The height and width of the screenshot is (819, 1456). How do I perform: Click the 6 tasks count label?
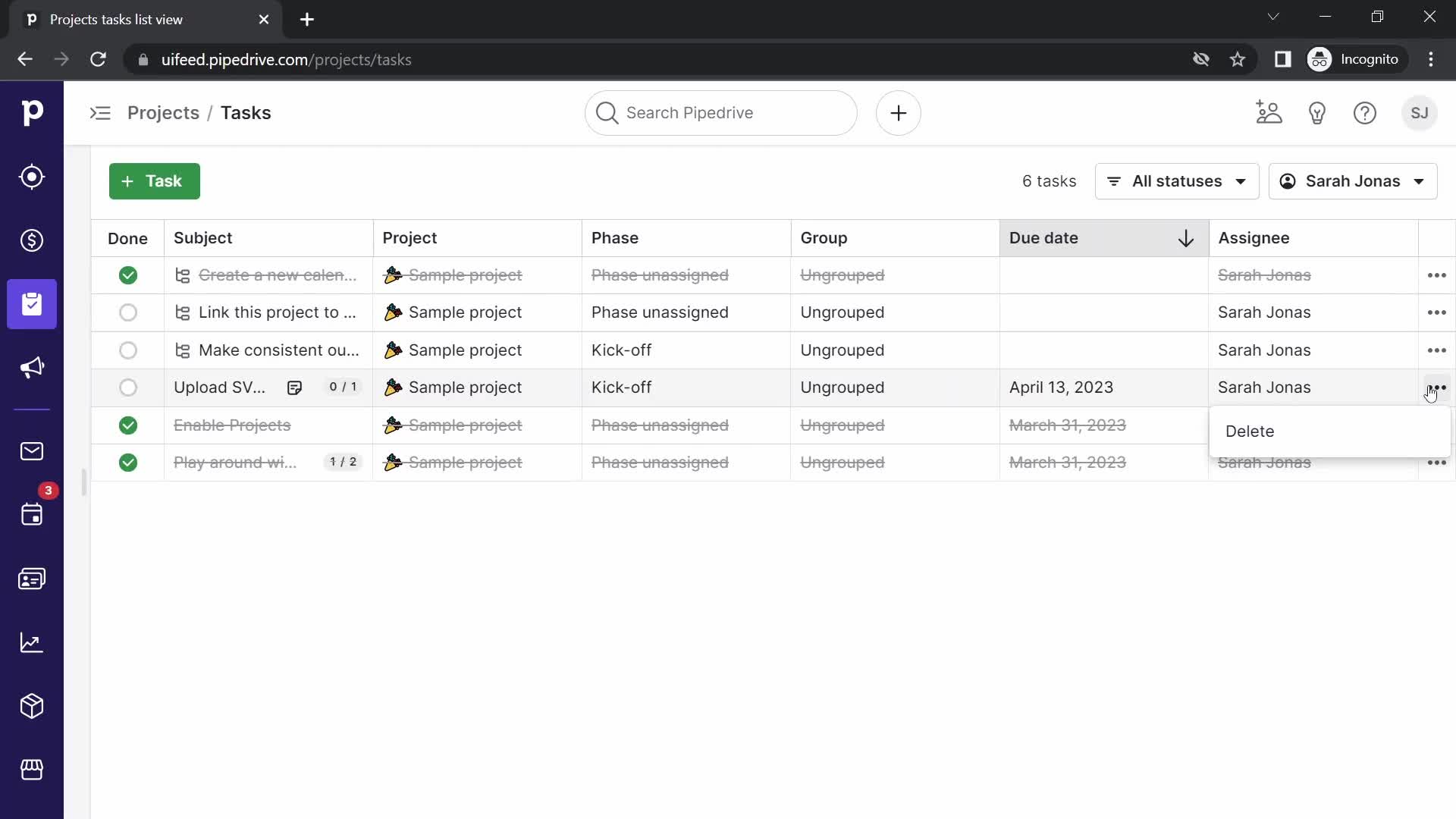pyautogui.click(x=1049, y=181)
